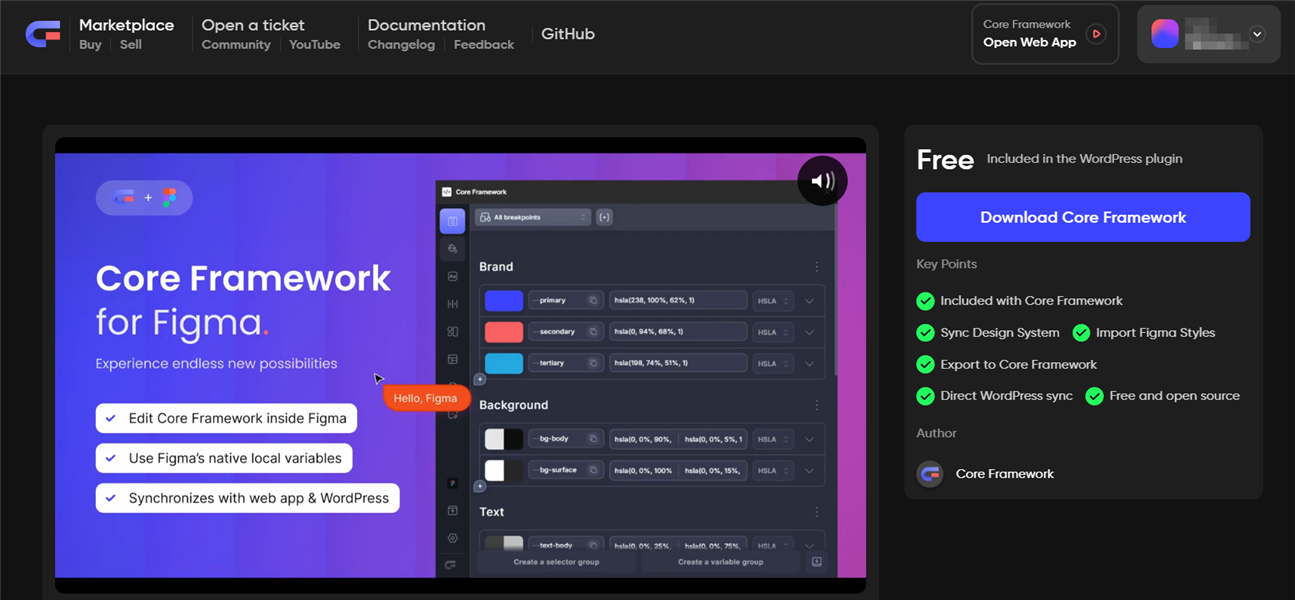Click the light-blue tertiary color swatch

[504, 363]
